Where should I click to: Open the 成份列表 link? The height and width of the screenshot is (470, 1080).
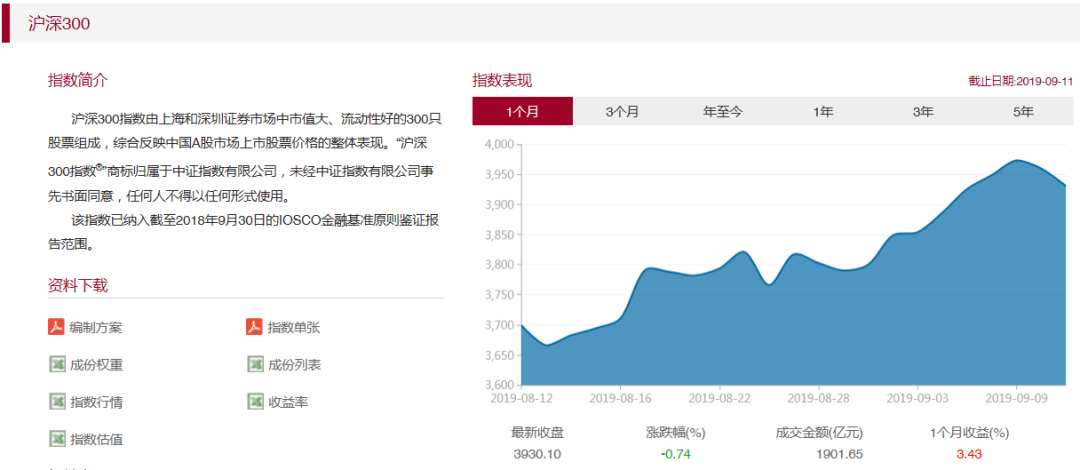pyautogui.click(x=294, y=365)
